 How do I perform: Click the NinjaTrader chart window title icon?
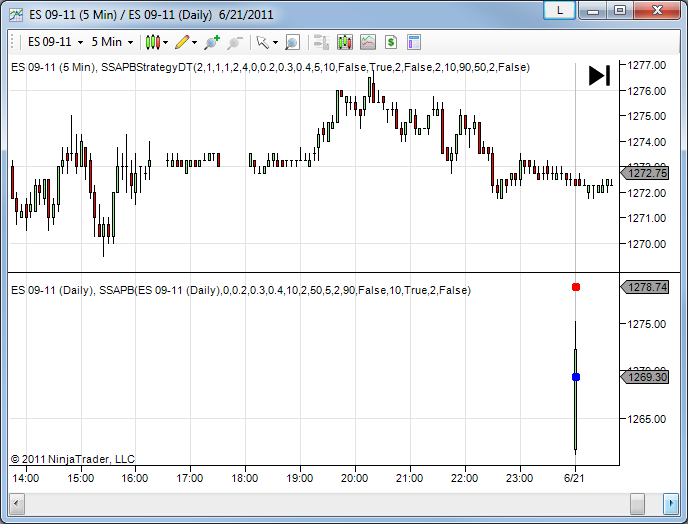(x=16, y=14)
